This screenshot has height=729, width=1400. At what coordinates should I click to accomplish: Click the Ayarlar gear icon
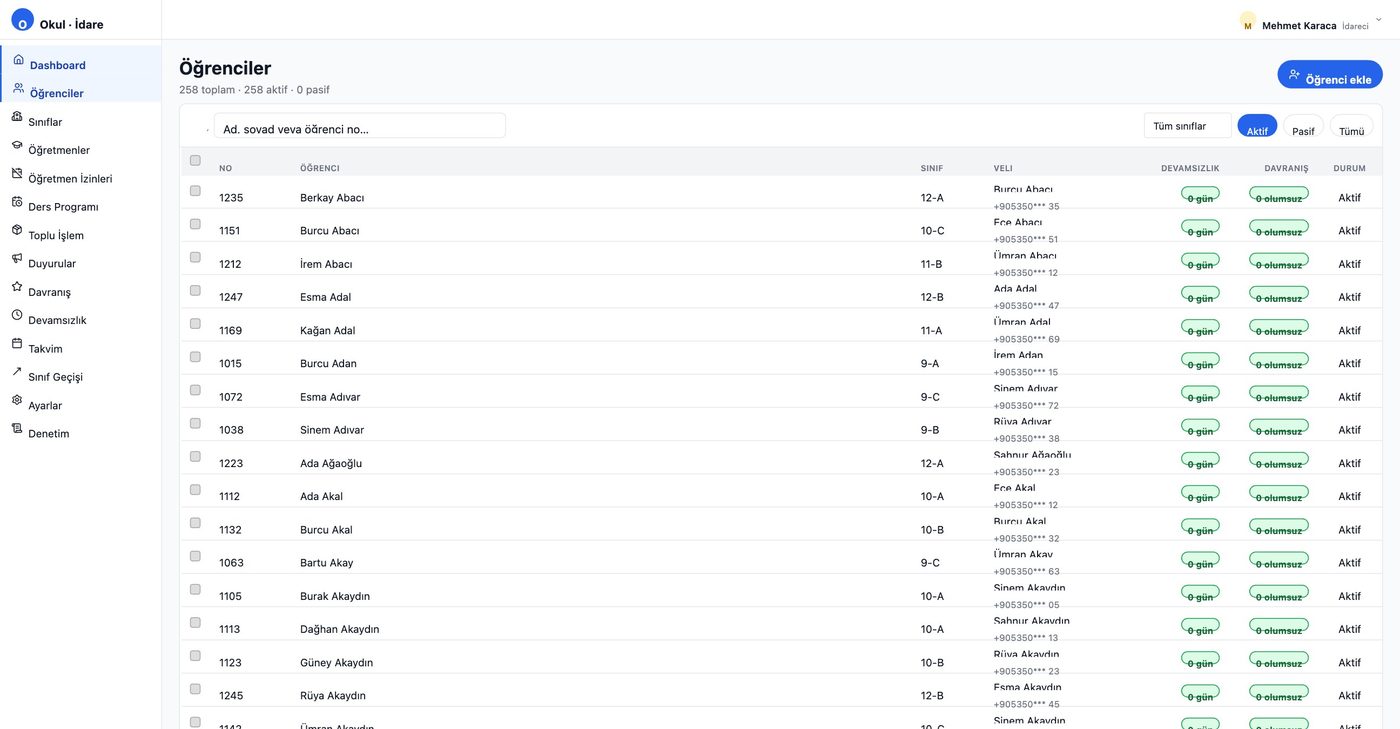pyautogui.click(x=17, y=400)
